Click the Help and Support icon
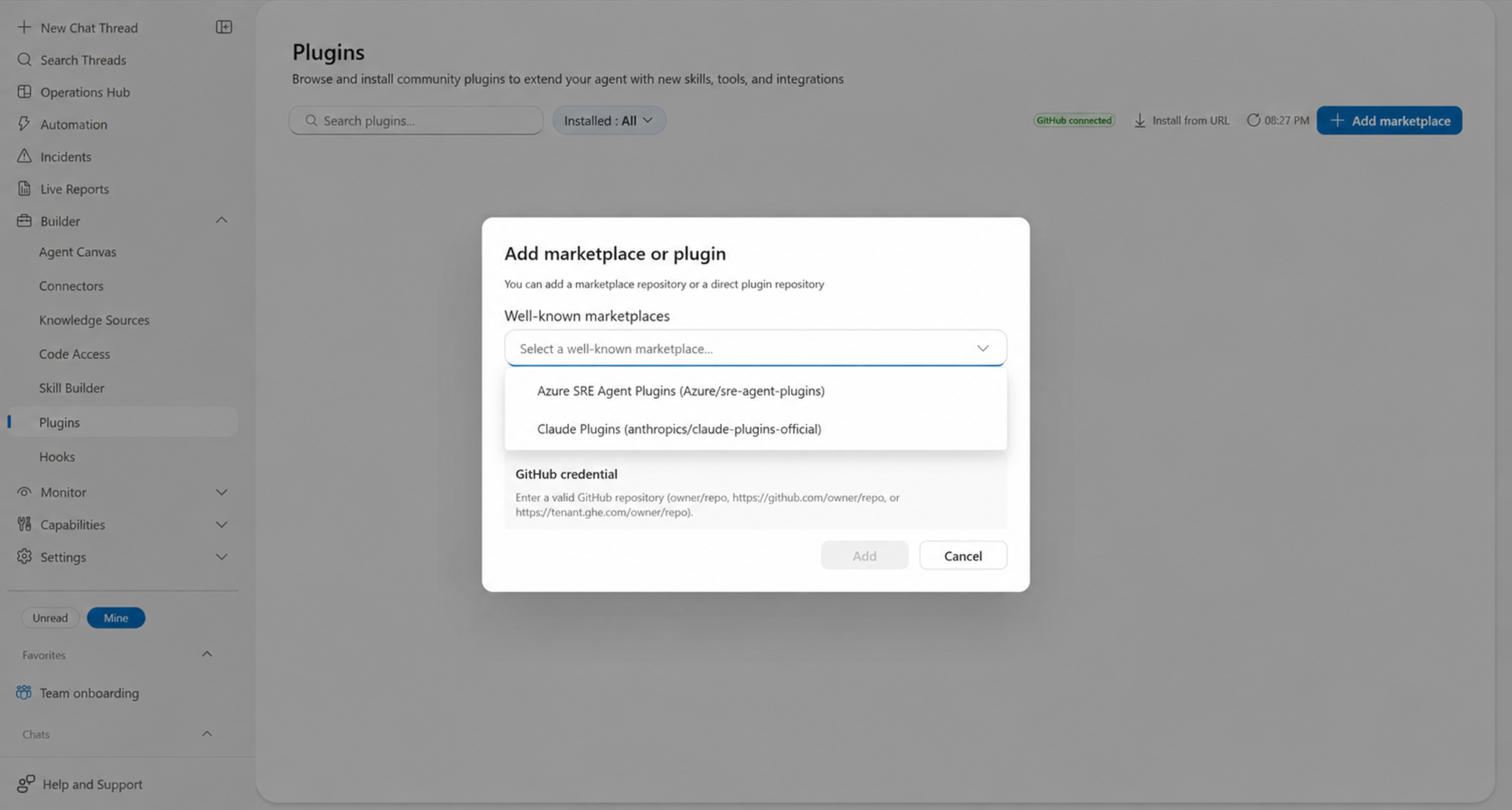Screen dimensions: 1512x810 click(26, 784)
